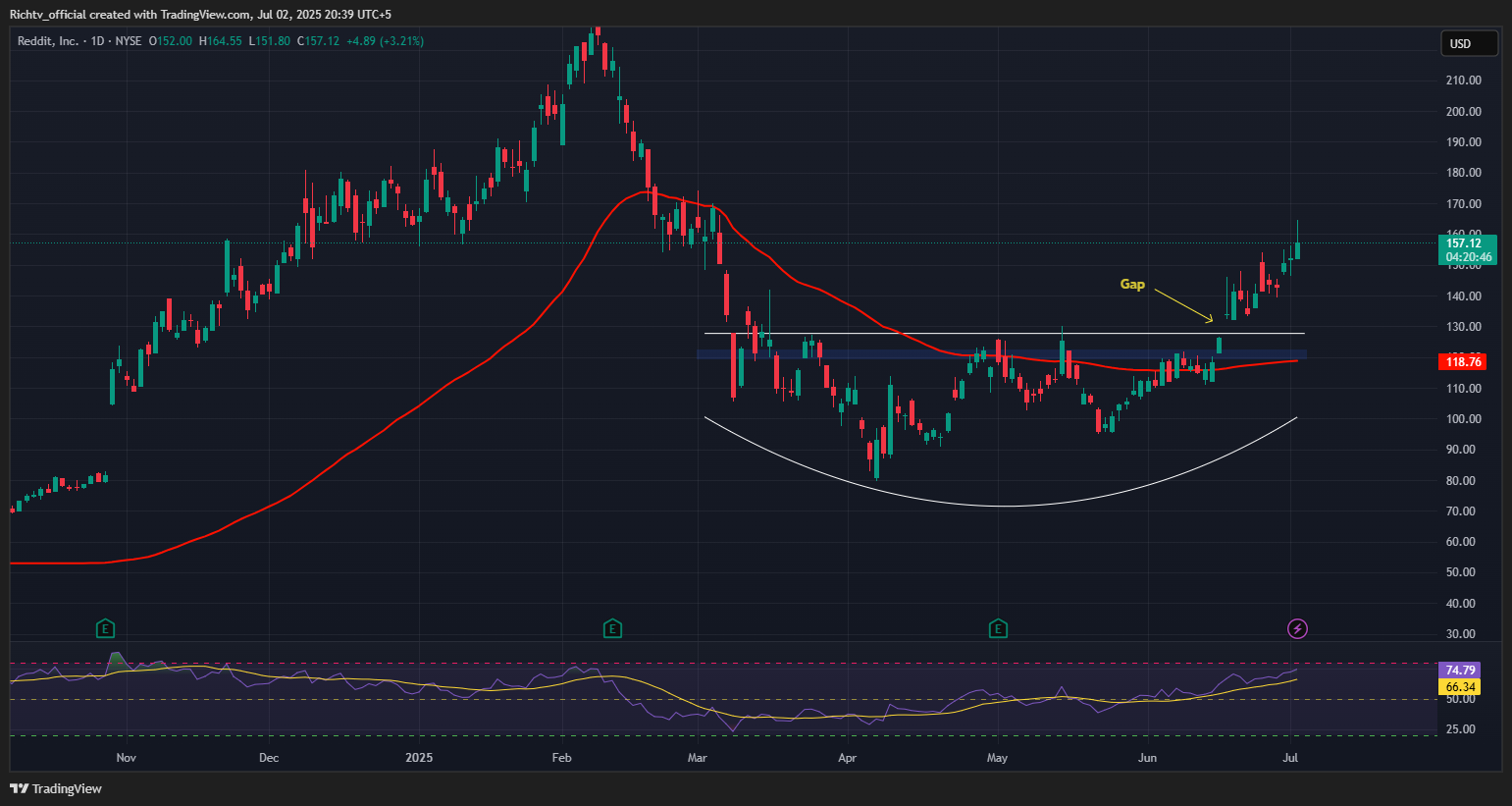The height and width of the screenshot is (806, 1512).
Task: Click the 210.00 price axis label
Action: (x=1464, y=81)
